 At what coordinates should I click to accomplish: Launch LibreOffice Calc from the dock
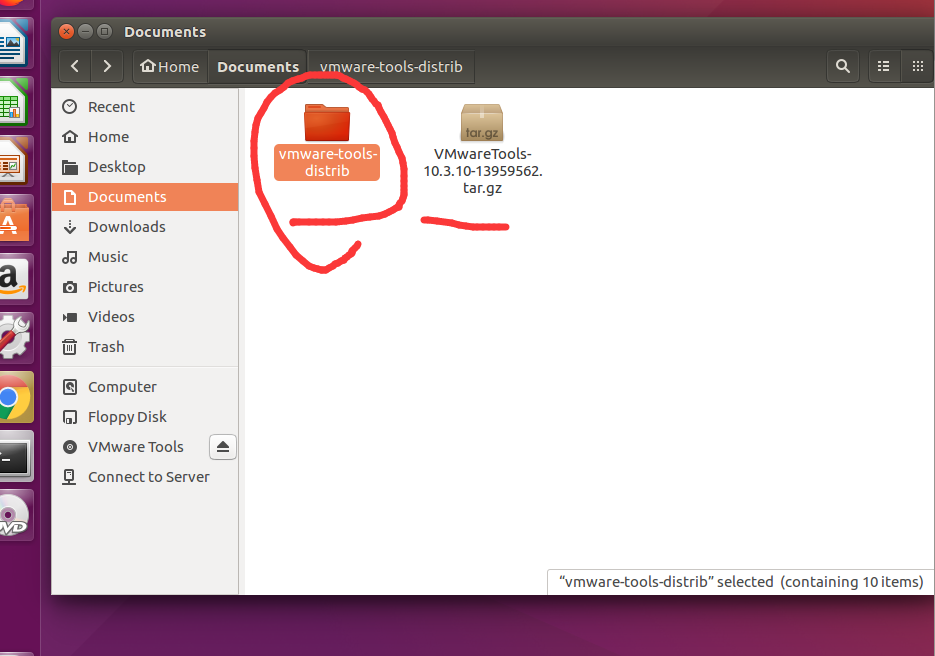tap(14, 101)
